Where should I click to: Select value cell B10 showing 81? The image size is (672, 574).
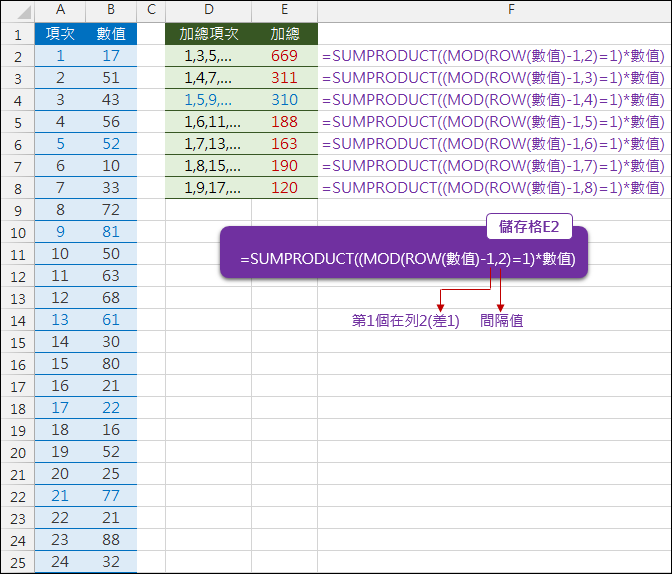click(x=111, y=232)
